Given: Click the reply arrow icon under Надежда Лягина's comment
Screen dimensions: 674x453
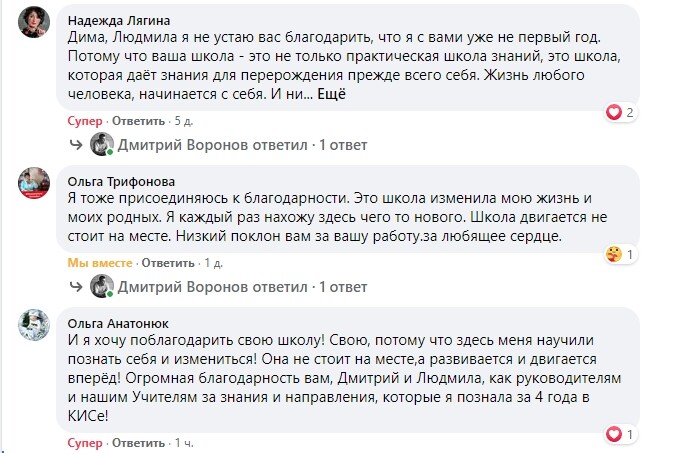Looking at the screenshot, I should point(75,145).
